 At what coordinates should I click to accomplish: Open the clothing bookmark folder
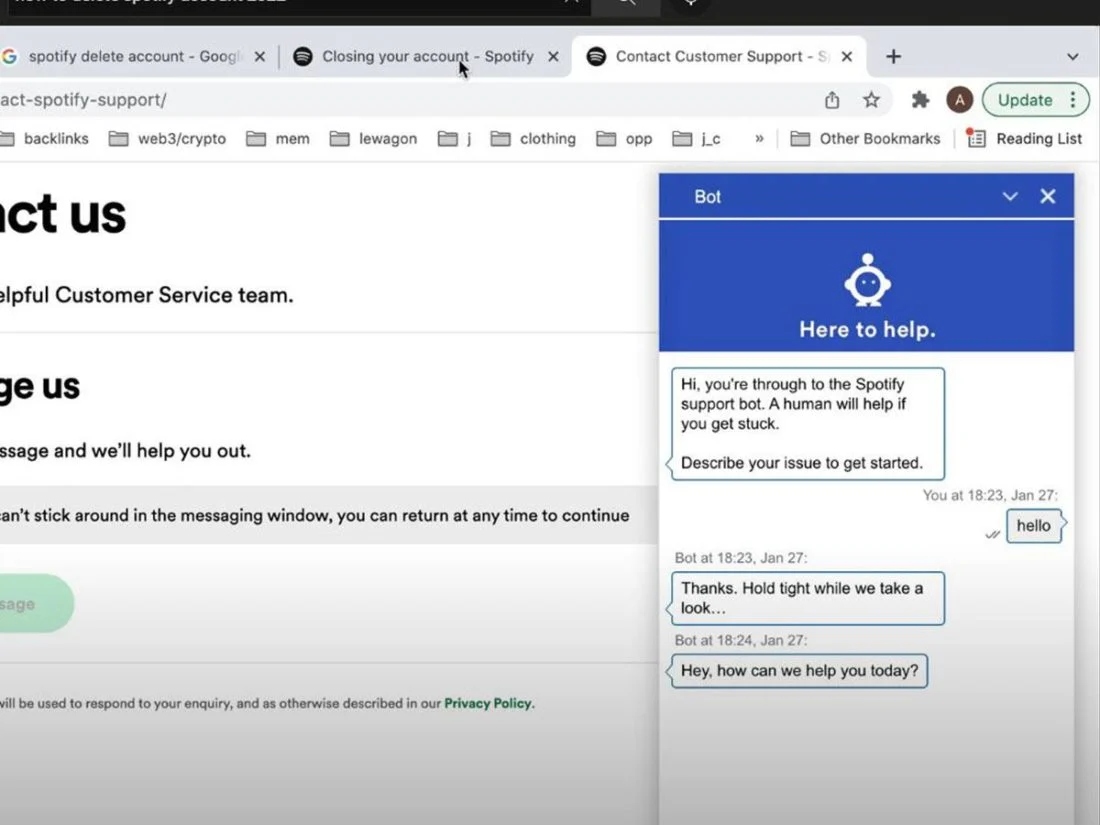(x=533, y=139)
